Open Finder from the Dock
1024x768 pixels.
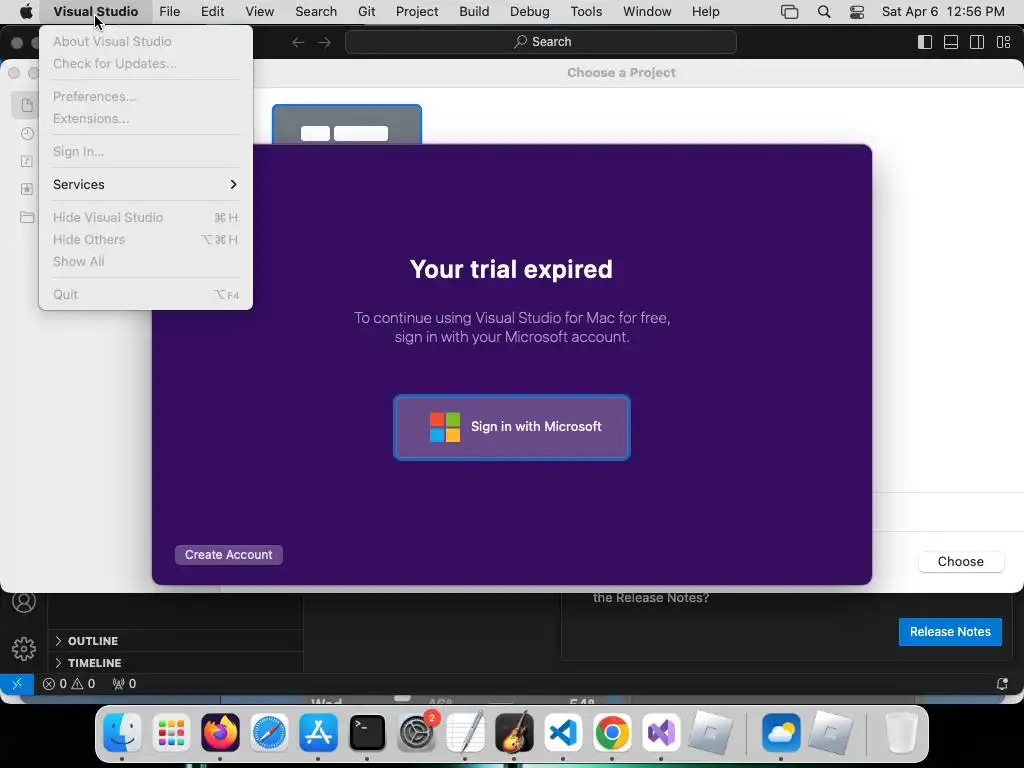tap(122, 732)
